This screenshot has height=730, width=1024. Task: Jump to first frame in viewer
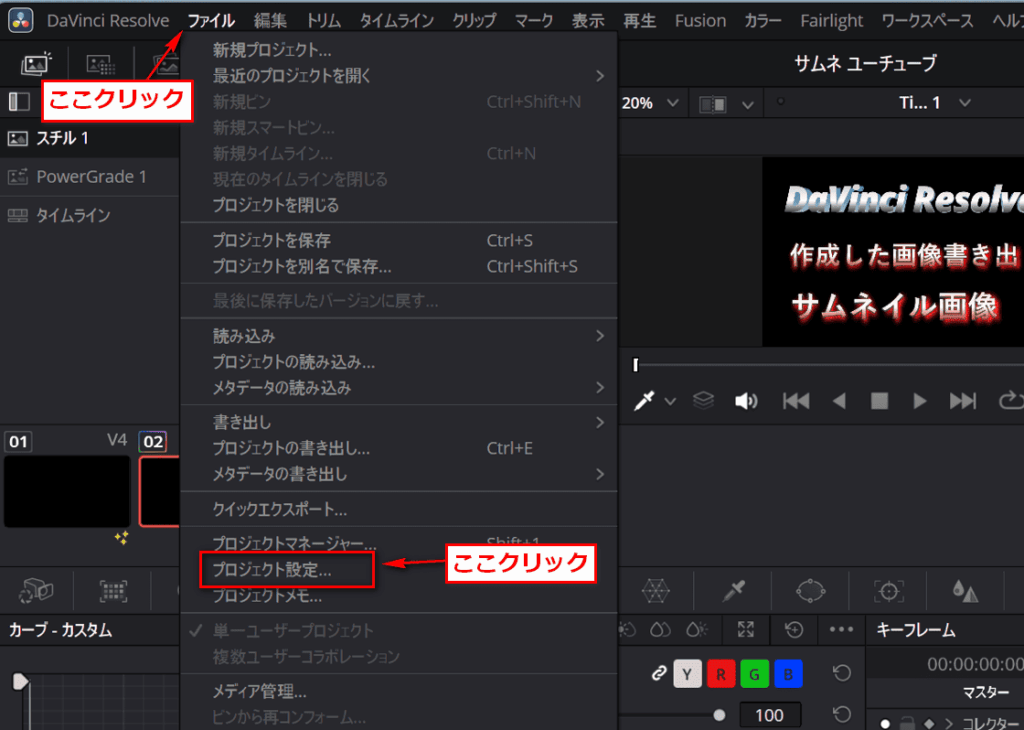click(x=796, y=400)
